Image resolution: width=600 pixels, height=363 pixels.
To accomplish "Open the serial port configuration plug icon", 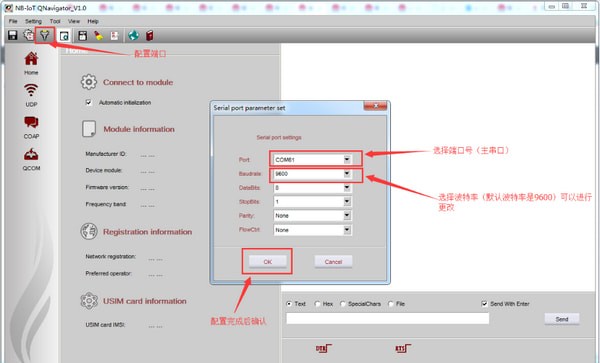I will click(x=45, y=35).
